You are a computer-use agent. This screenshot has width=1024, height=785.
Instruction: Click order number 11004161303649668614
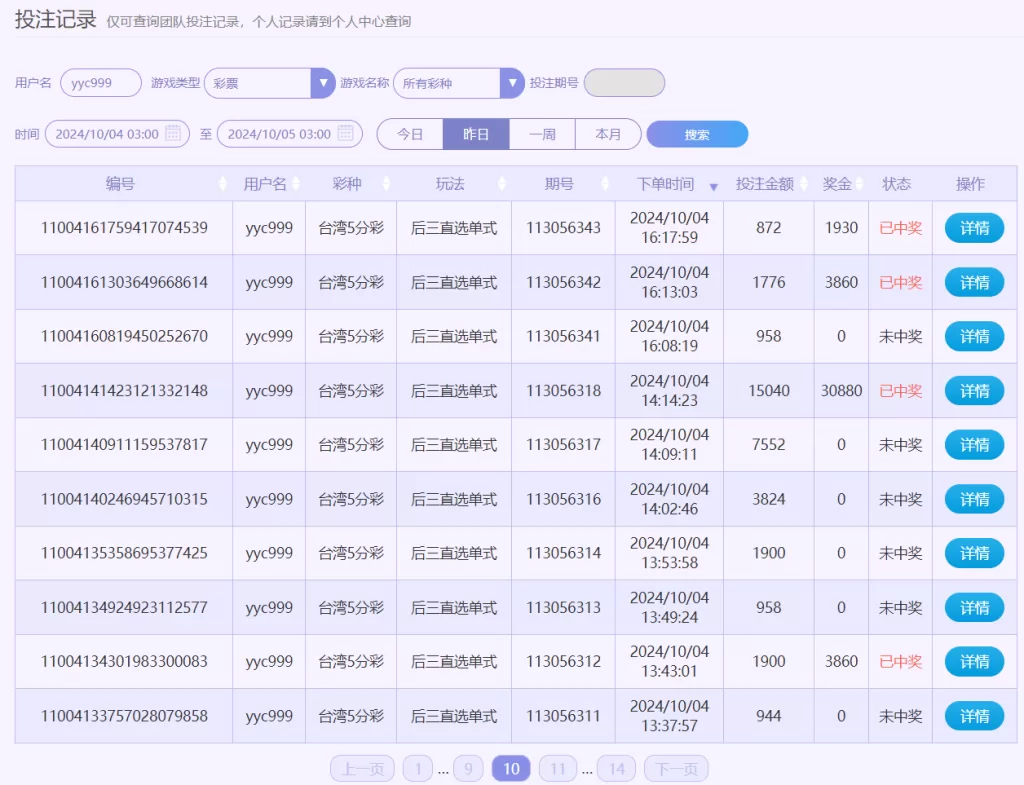(x=124, y=282)
